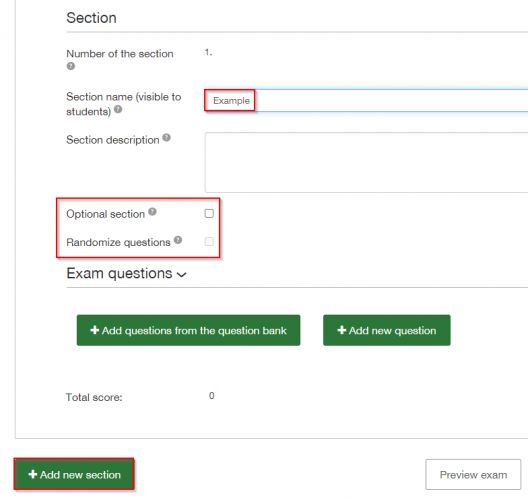Click plus icon on Add new section button
Viewport: 528px width, 500px height.
click(33, 474)
